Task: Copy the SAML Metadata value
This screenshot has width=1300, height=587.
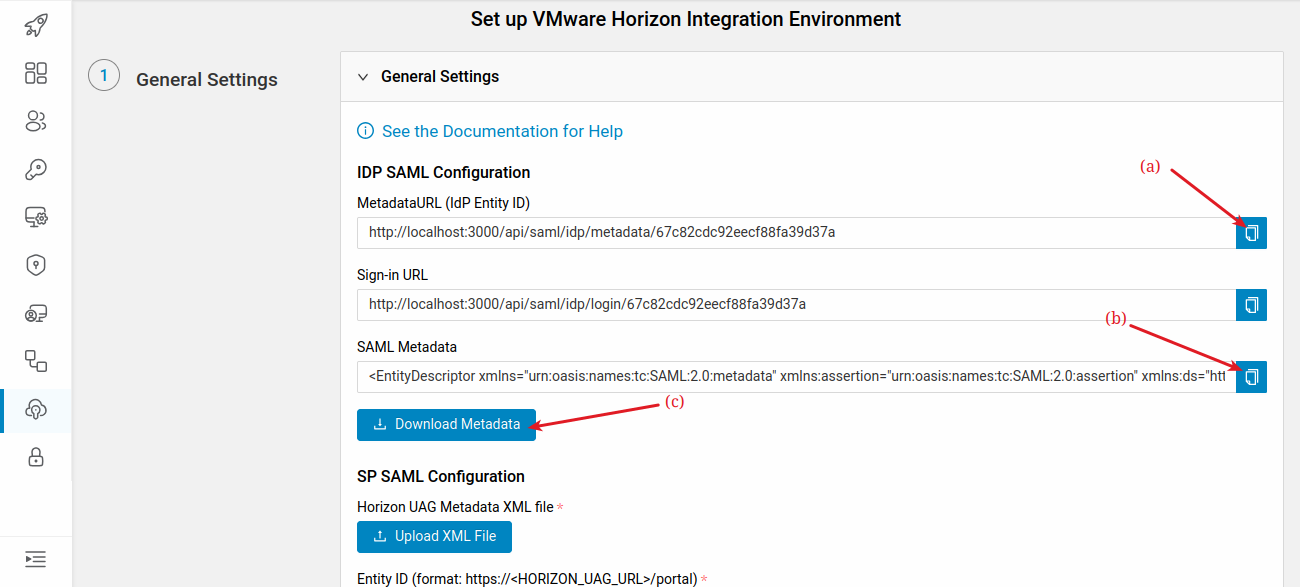Action: click(1251, 377)
